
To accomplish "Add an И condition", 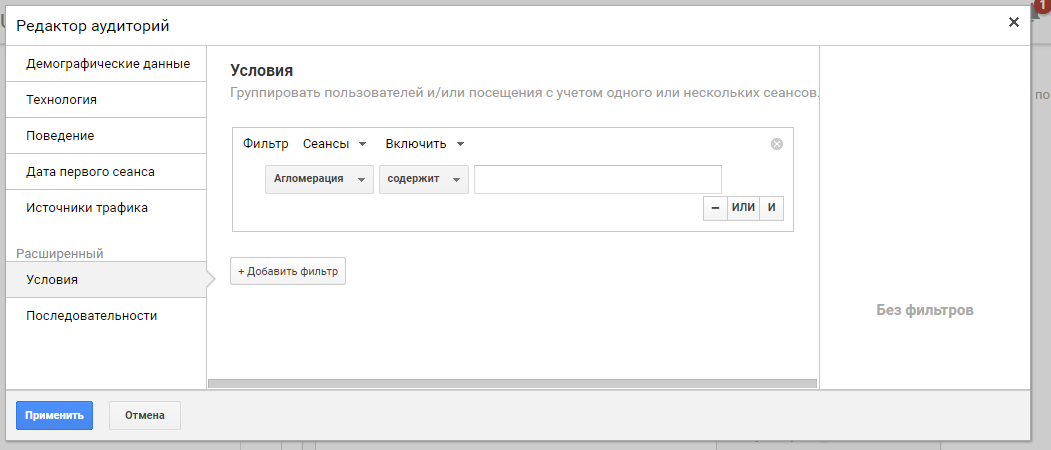I will tap(771, 208).
